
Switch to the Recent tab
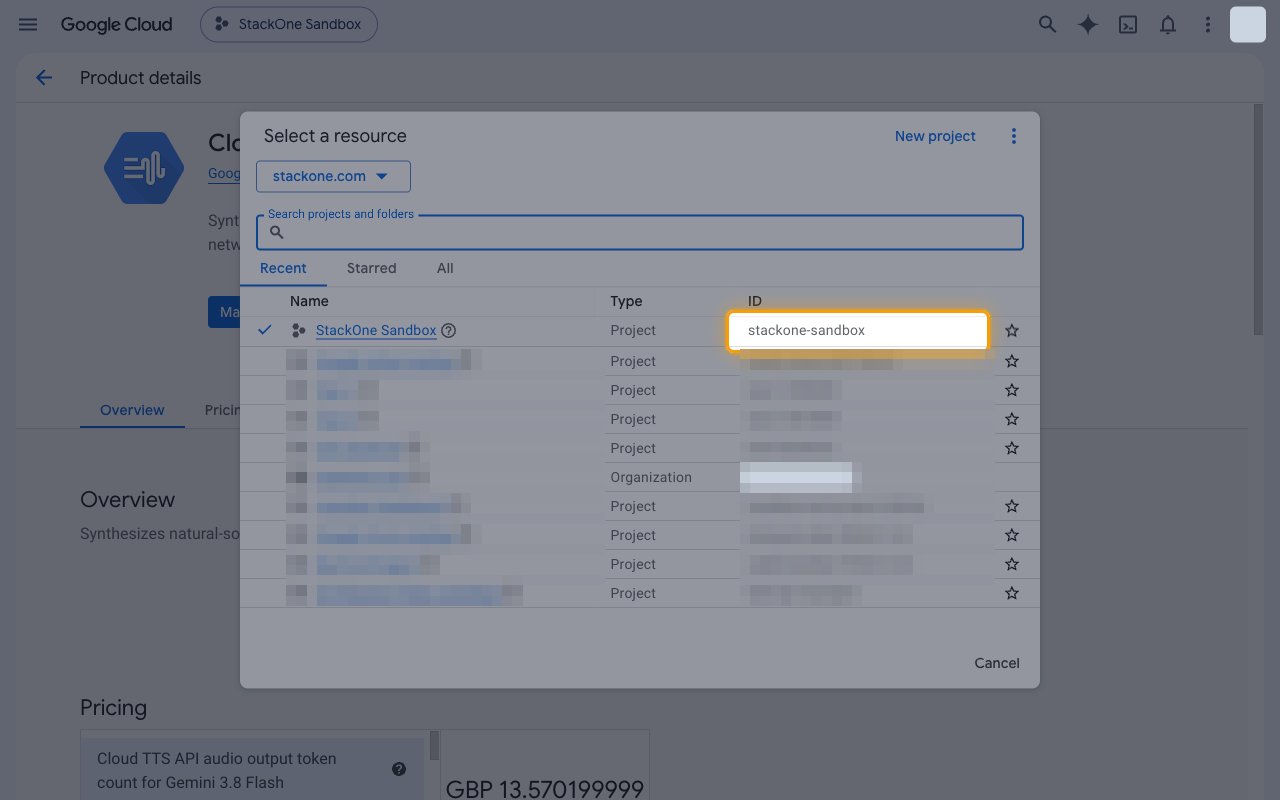coord(283,268)
